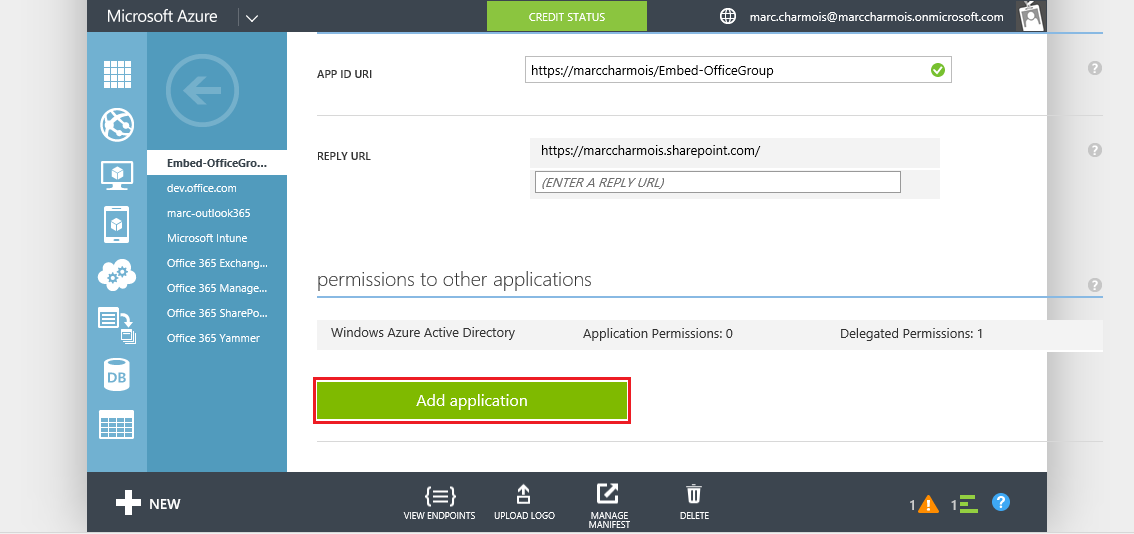Open the All Items grid icon
The width and height of the screenshot is (1134, 534).
coord(117,74)
